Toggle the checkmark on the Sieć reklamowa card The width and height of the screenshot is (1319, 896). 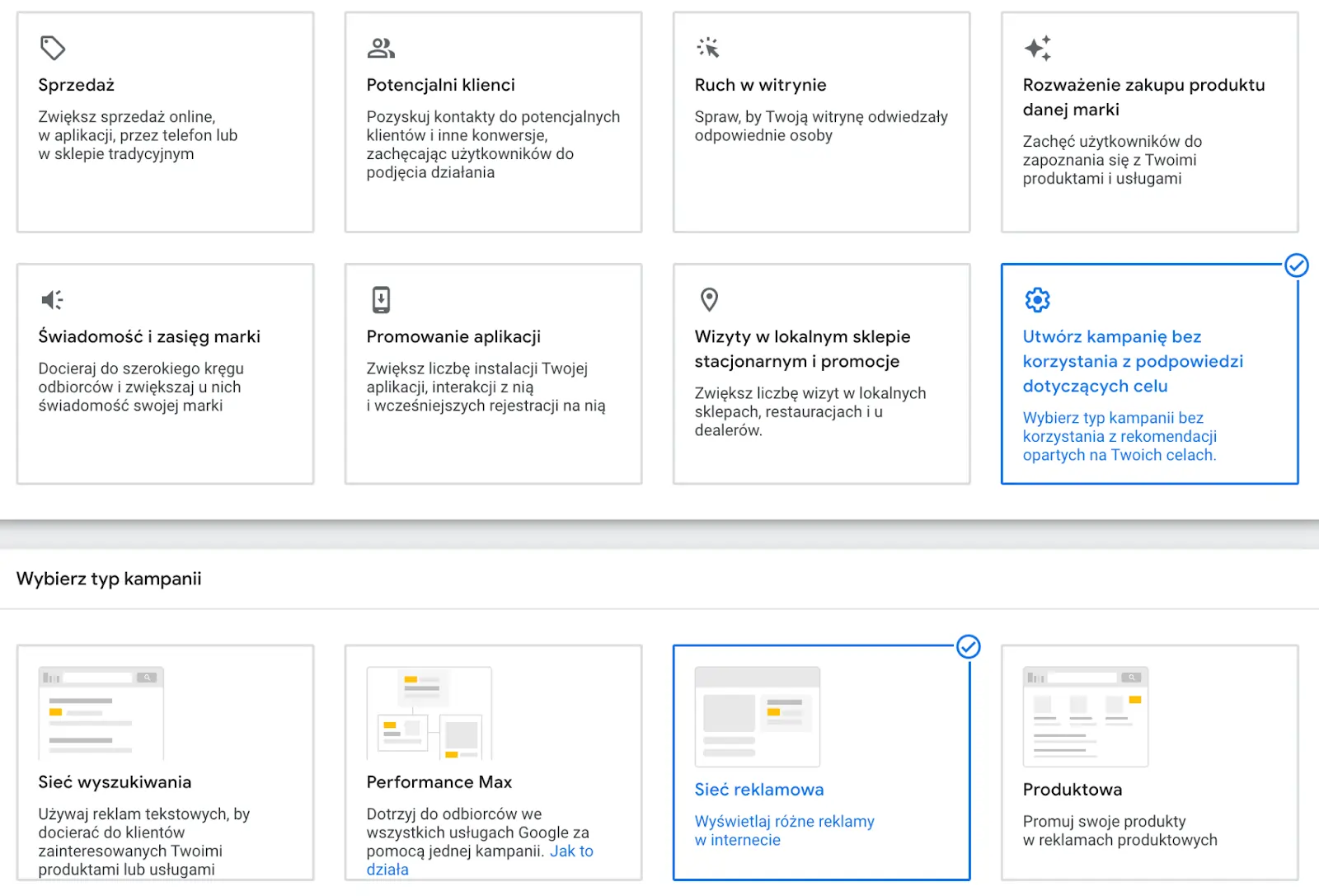(969, 647)
